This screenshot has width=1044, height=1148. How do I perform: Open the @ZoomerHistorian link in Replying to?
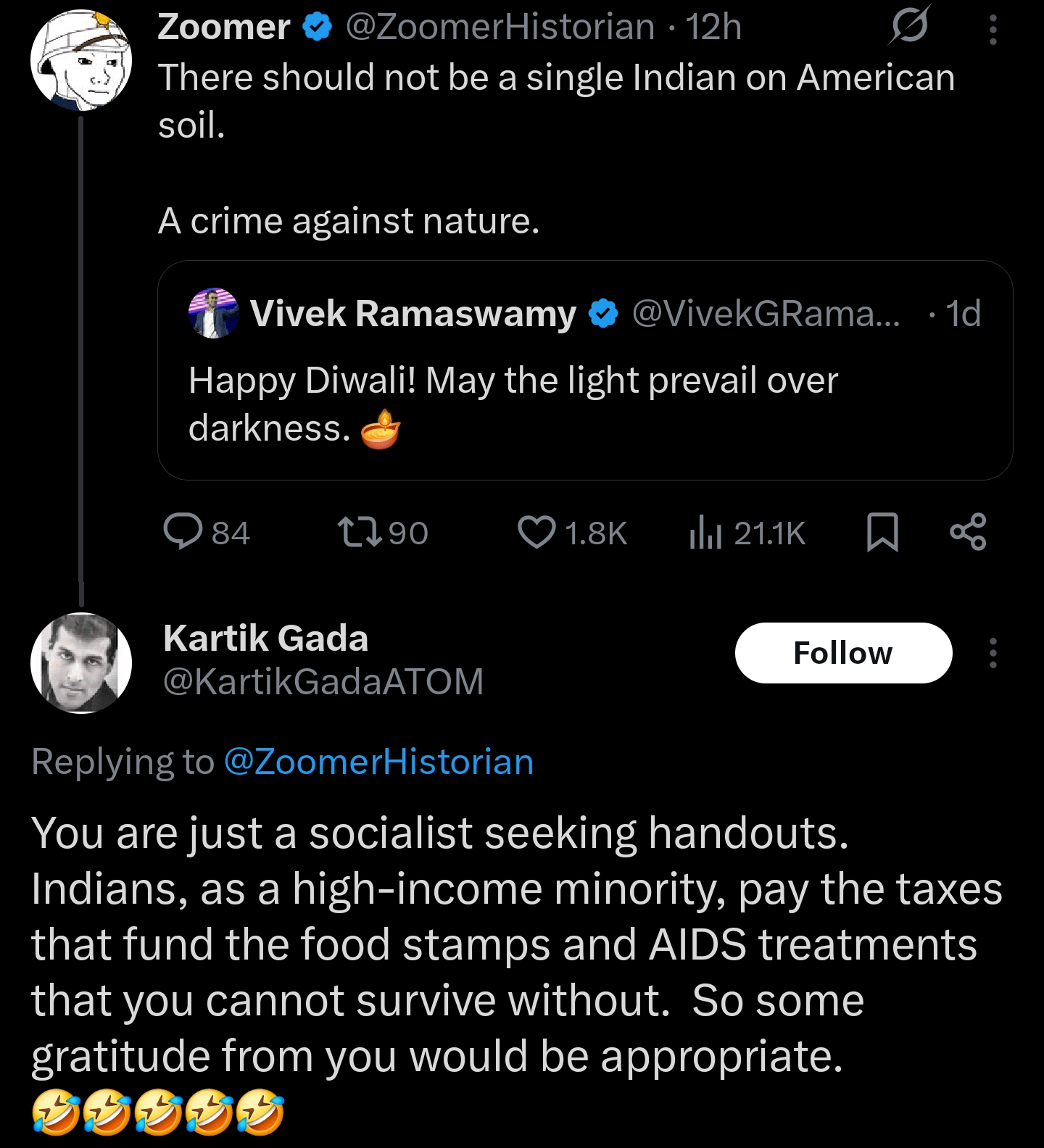pyautogui.click(x=378, y=762)
